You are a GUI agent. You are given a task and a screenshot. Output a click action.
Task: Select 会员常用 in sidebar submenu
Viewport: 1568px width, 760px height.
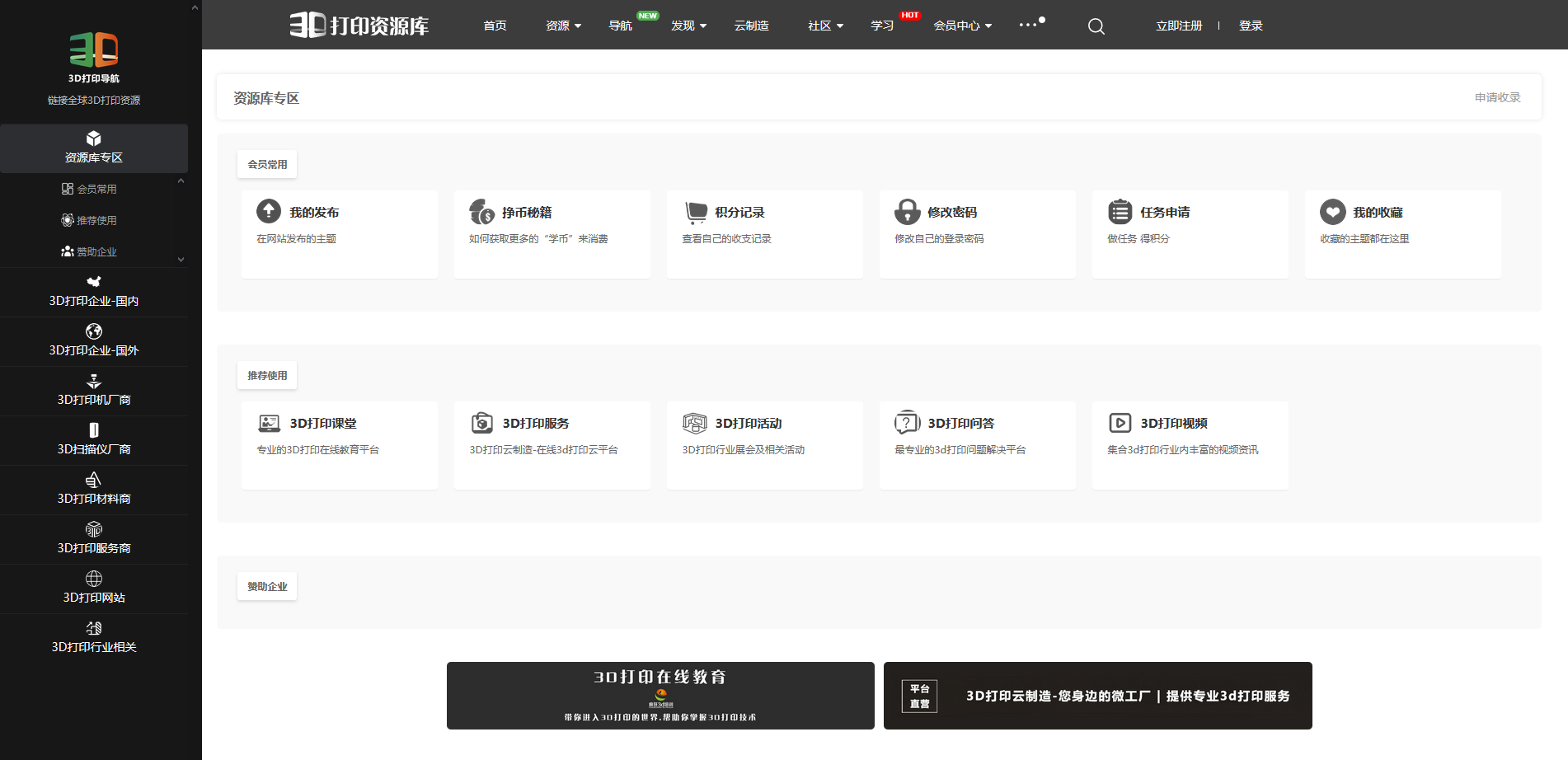pyautogui.click(x=89, y=189)
